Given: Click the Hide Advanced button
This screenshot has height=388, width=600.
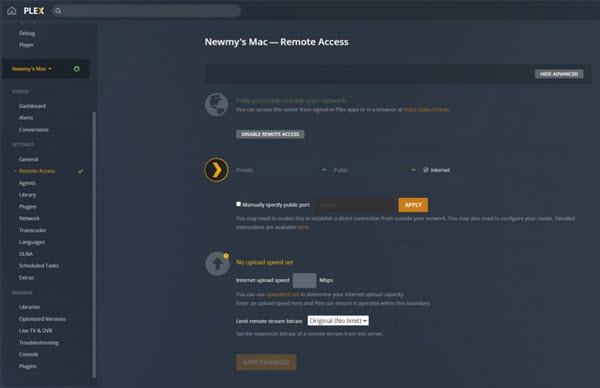Looking at the screenshot, I should tap(559, 74).
